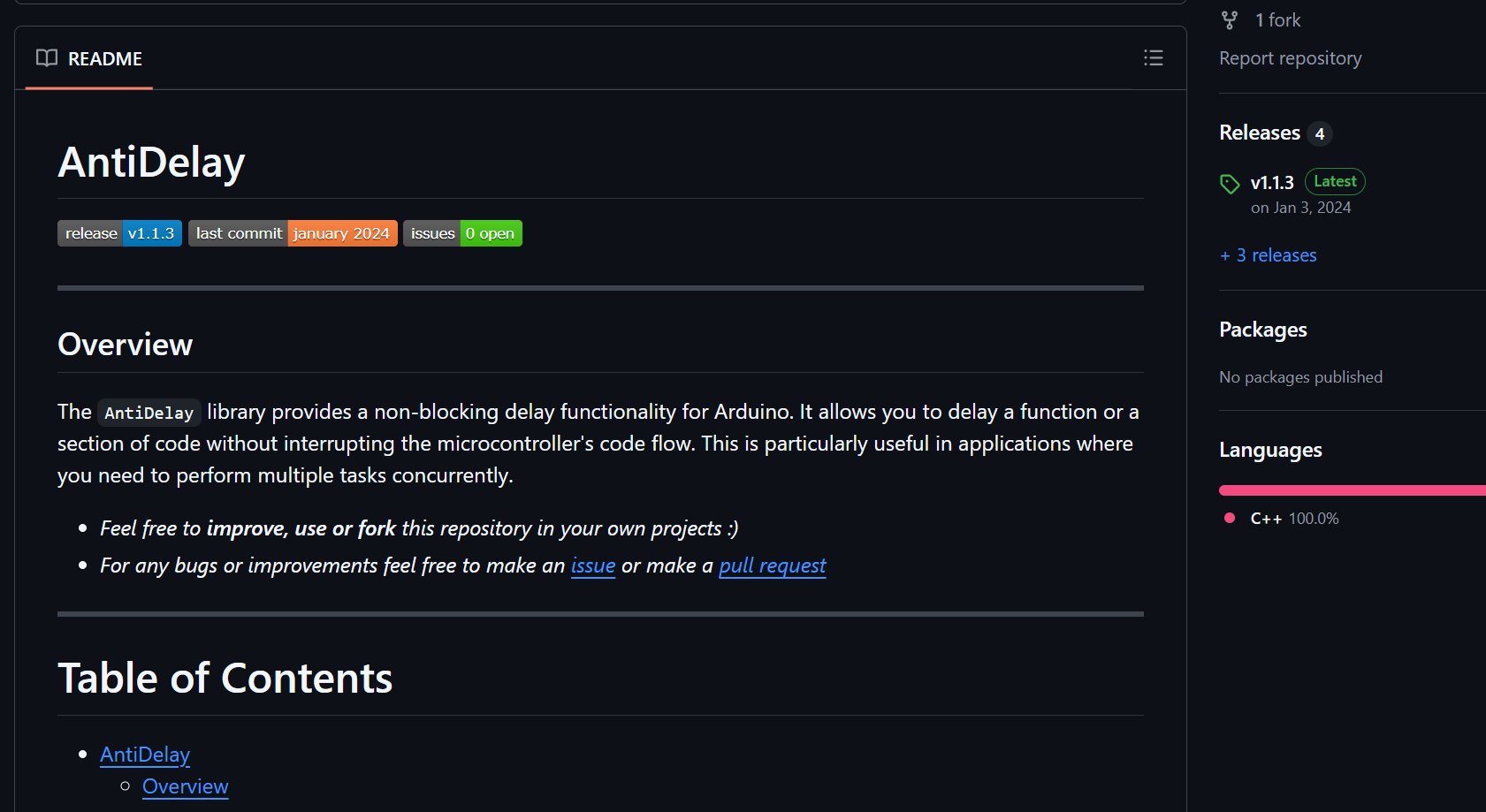Screen dimensions: 1486x812
Task: Follow the pull request hyperlink
Action: tap(772, 565)
